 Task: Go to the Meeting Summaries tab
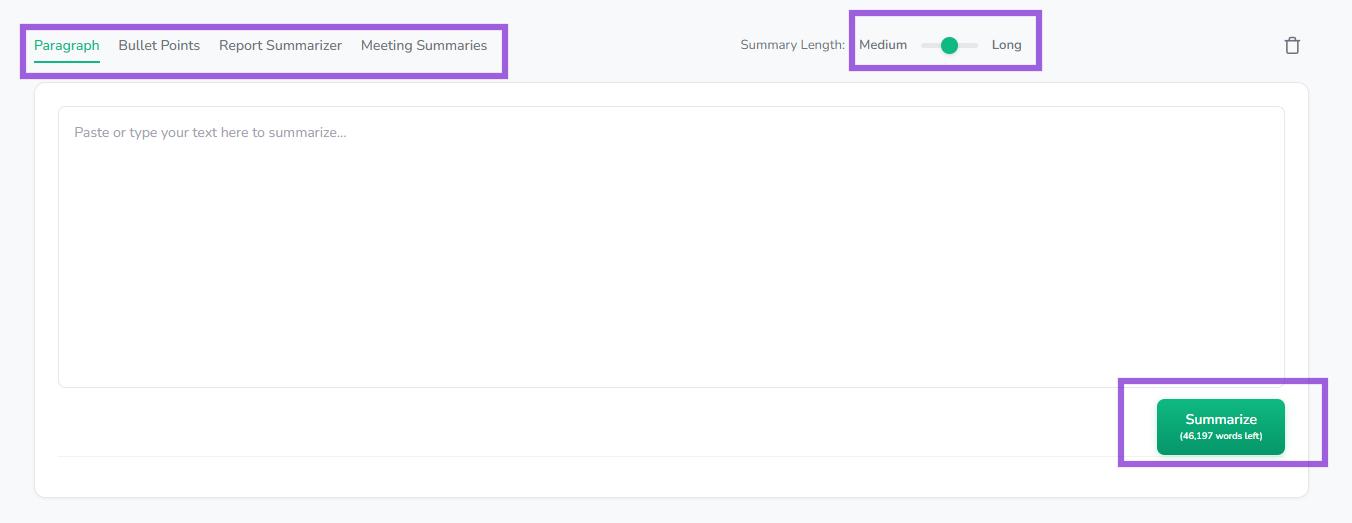424,45
